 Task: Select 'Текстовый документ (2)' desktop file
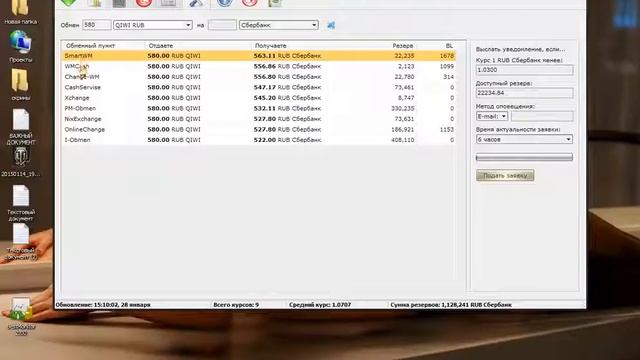point(21,242)
